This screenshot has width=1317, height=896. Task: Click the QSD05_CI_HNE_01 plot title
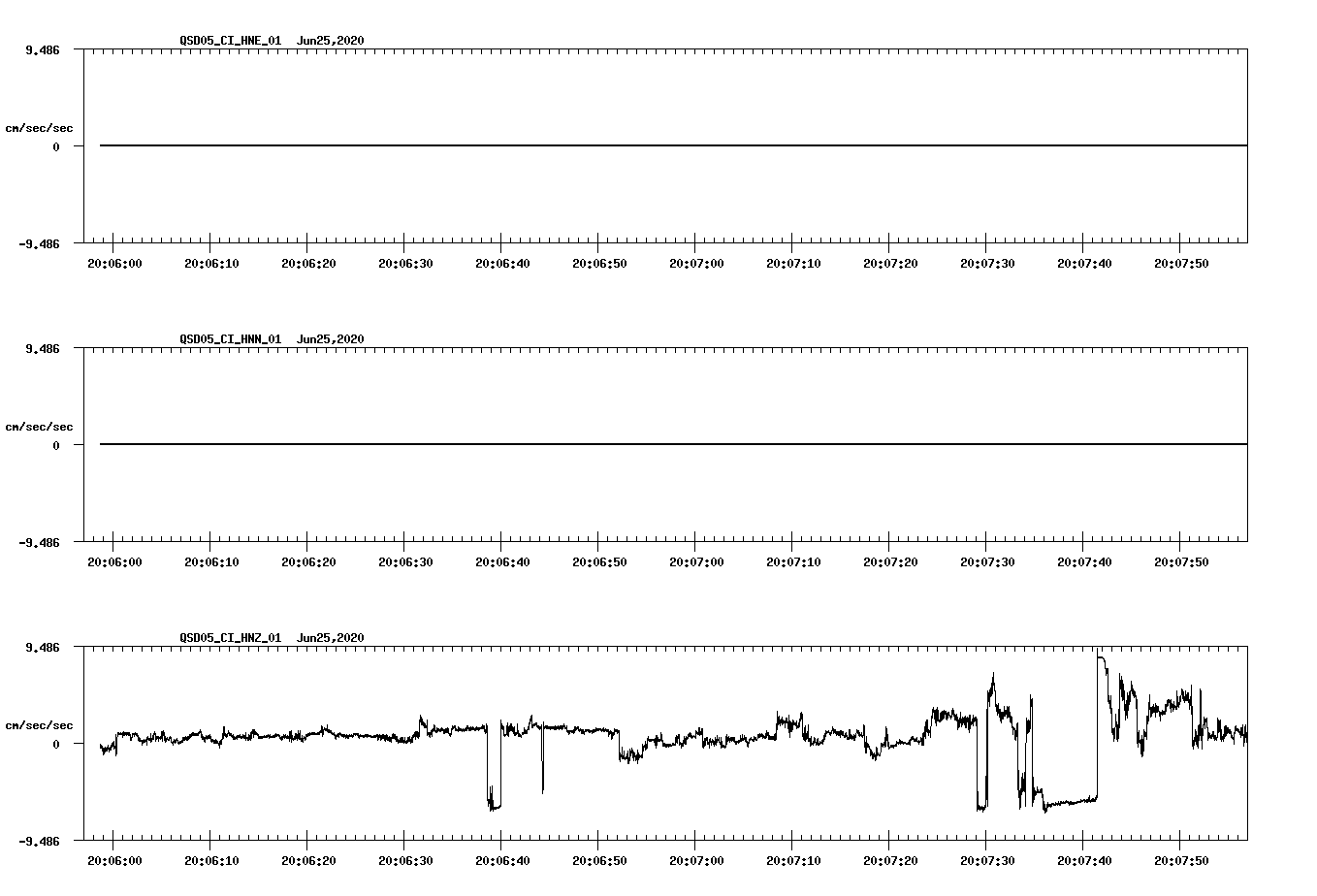(231, 41)
